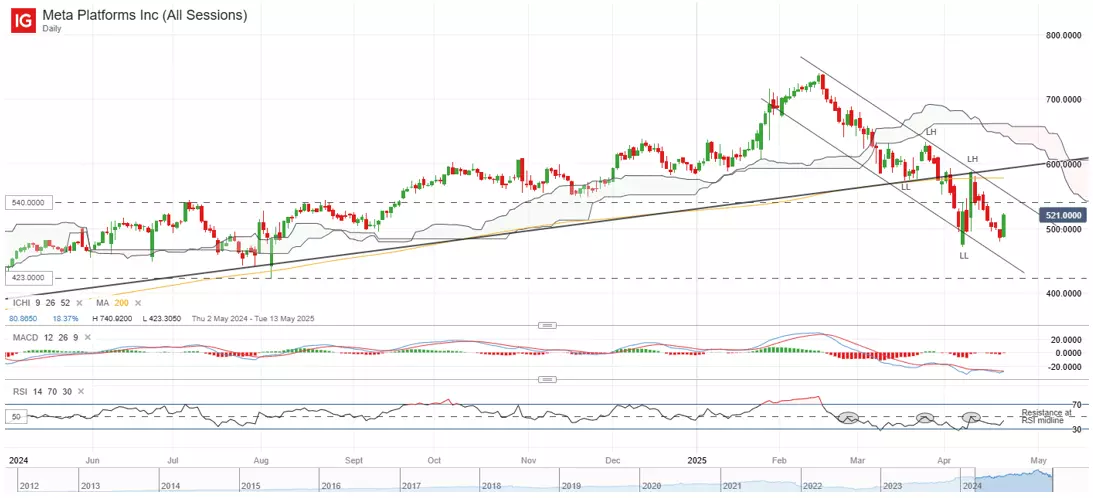1093x498 pixels.
Task: Click the Jun label on the time axis
Action: [x=95, y=460]
